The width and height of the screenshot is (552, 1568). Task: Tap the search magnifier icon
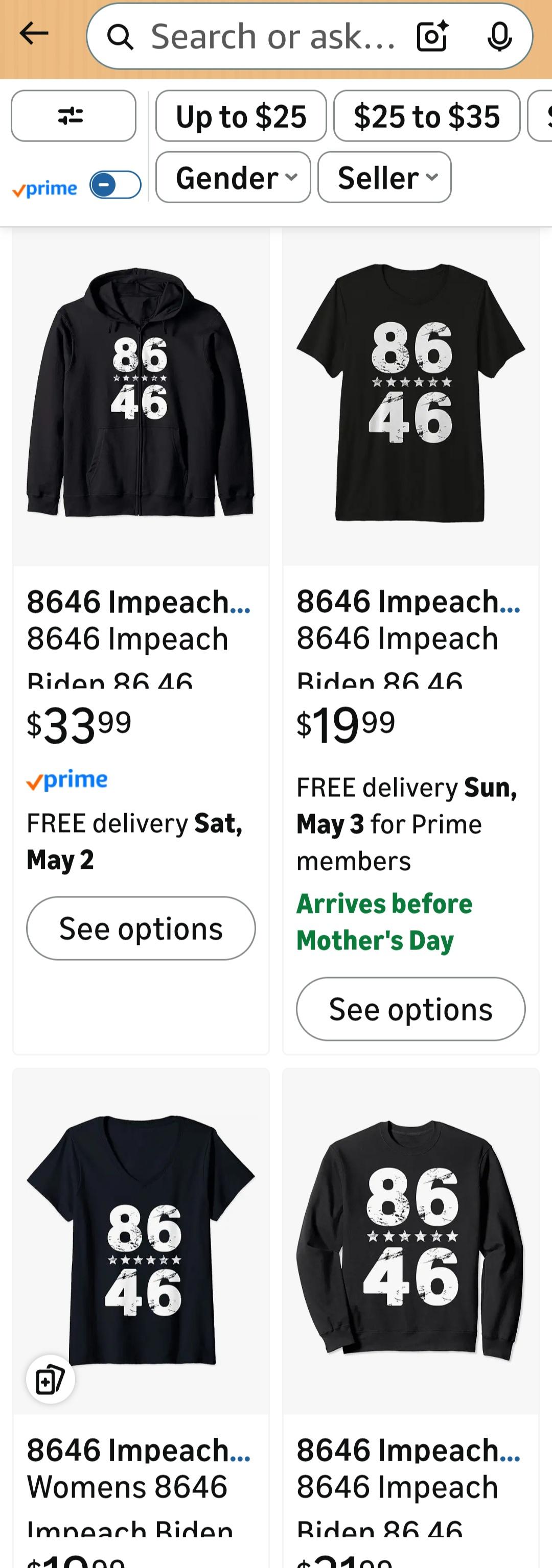tap(120, 37)
